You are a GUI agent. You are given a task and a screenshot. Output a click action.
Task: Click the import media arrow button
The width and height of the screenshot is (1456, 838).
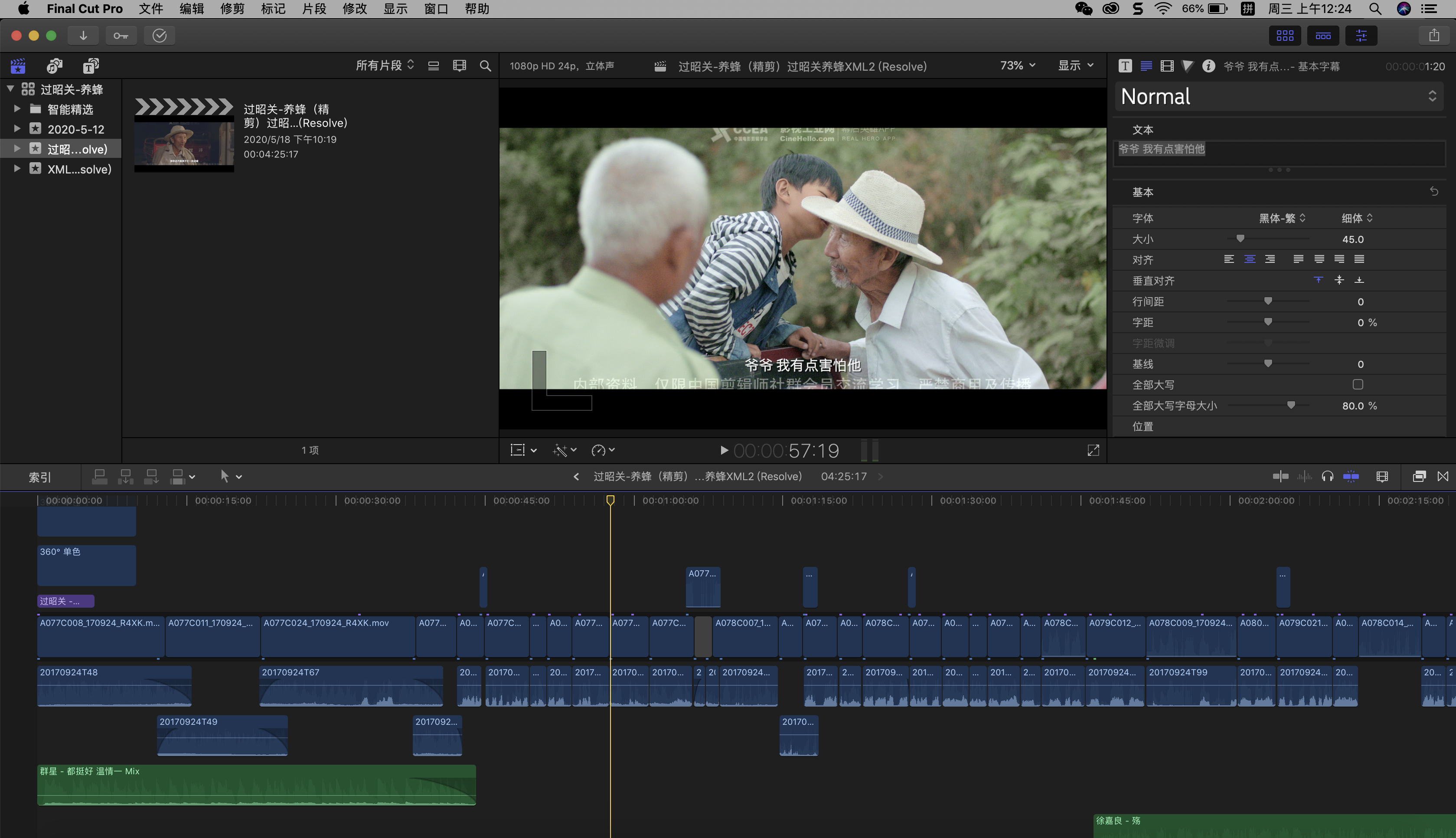coord(83,36)
